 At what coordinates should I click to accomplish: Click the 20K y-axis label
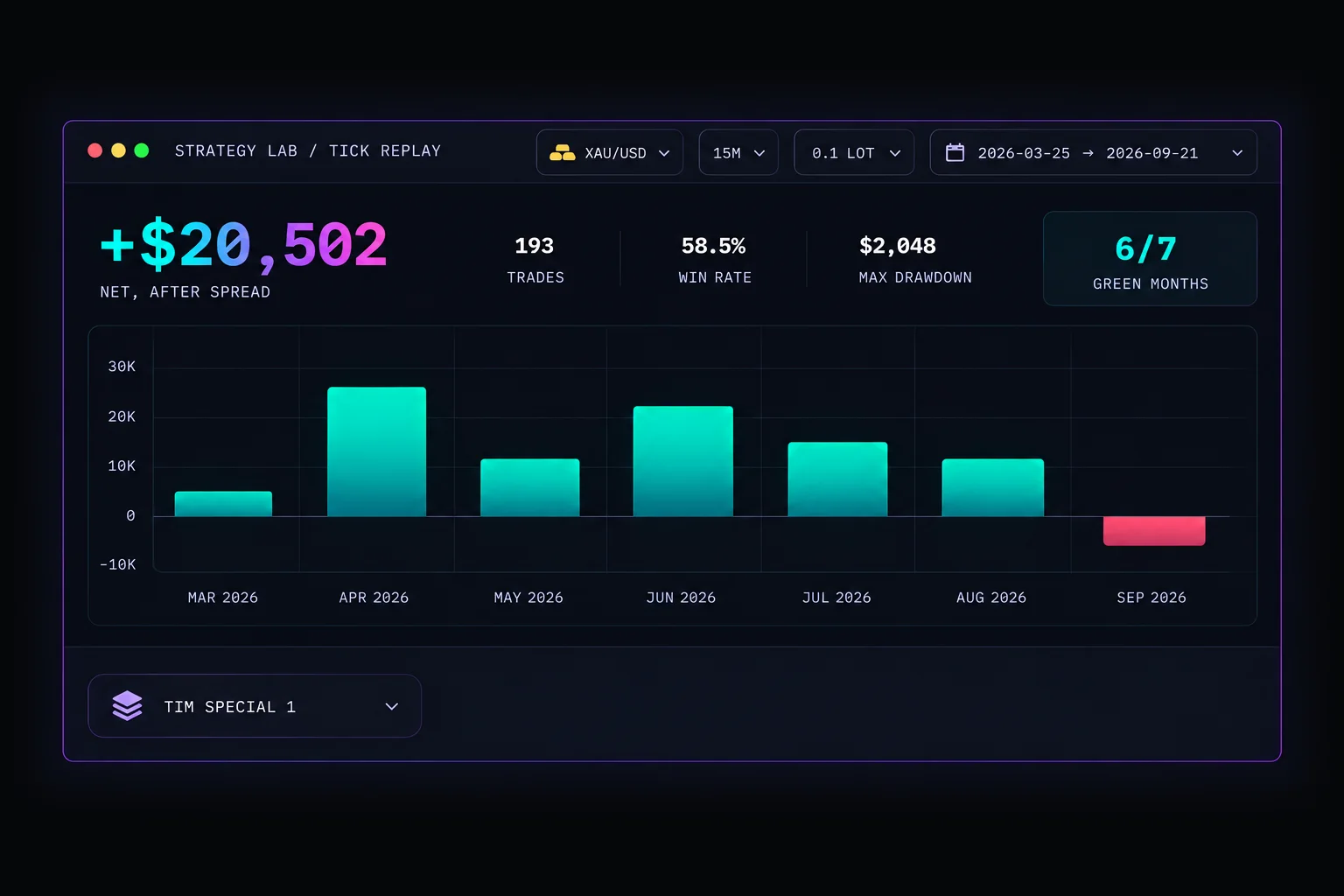tap(122, 416)
